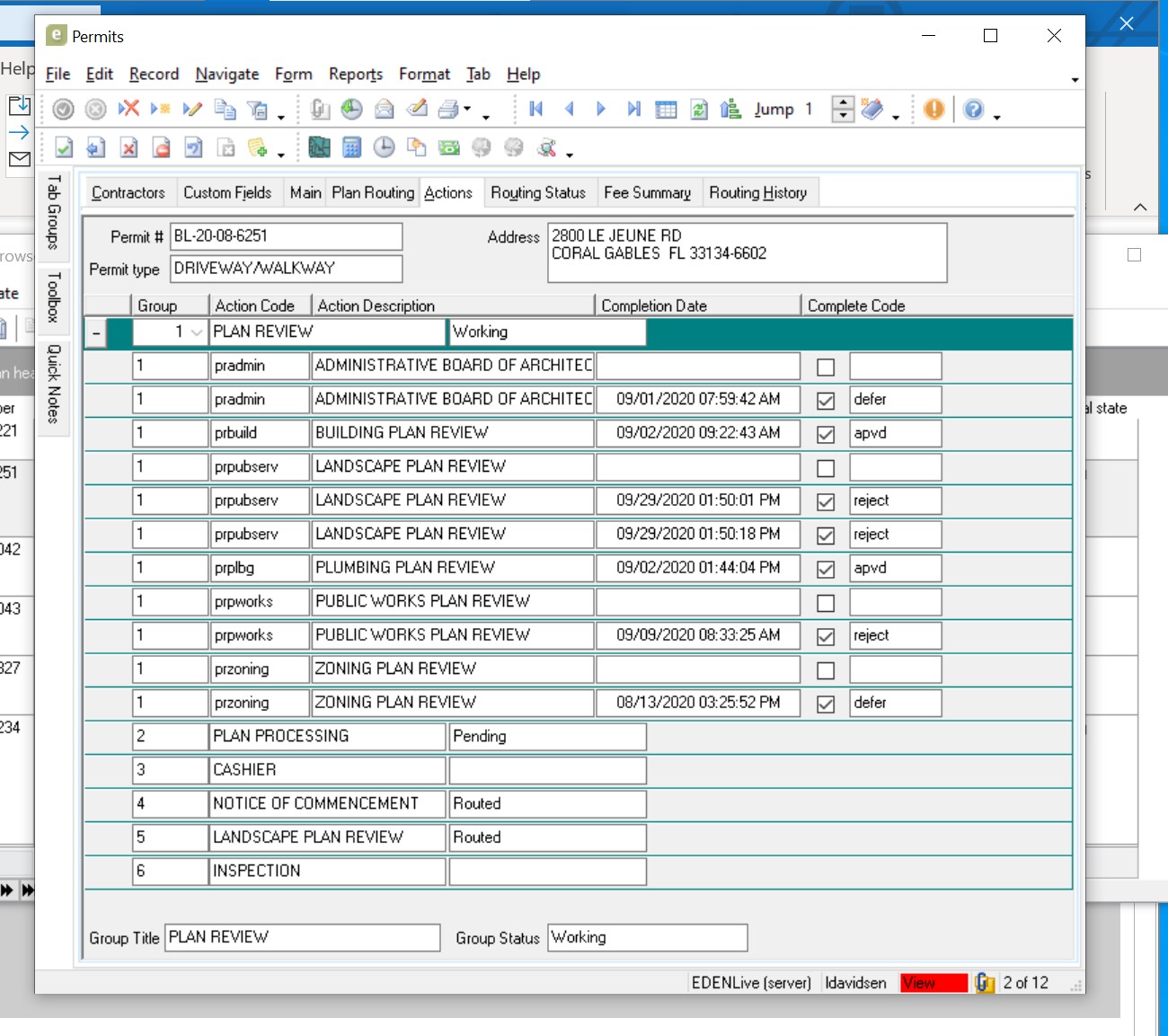This screenshot has width=1168, height=1036.
Task: Open the Reports menu
Action: [355, 75]
